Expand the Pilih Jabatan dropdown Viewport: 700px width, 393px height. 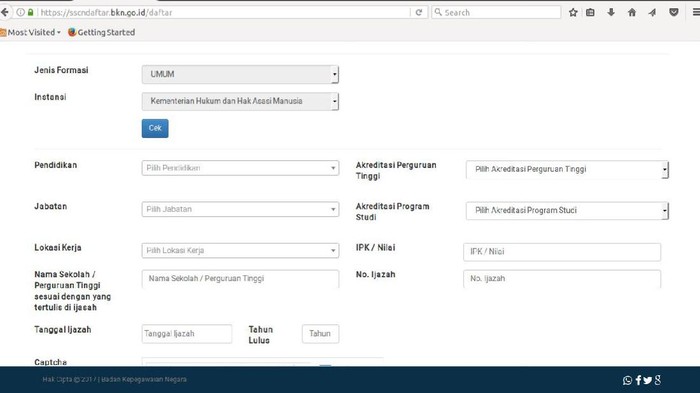click(x=240, y=209)
